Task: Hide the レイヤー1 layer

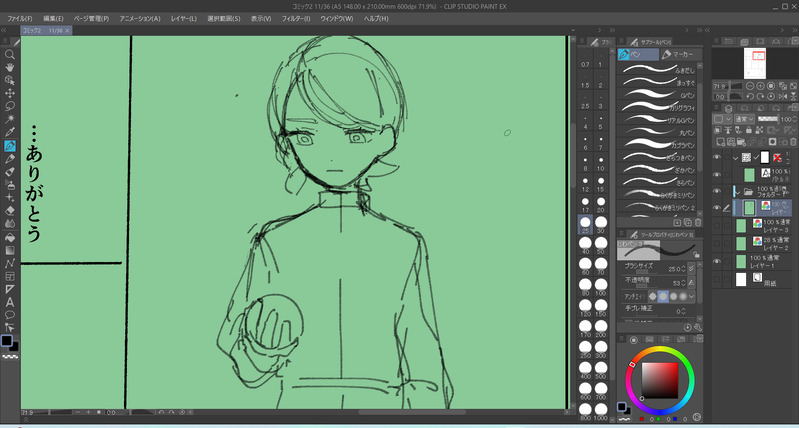Action: tap(717, 261)
